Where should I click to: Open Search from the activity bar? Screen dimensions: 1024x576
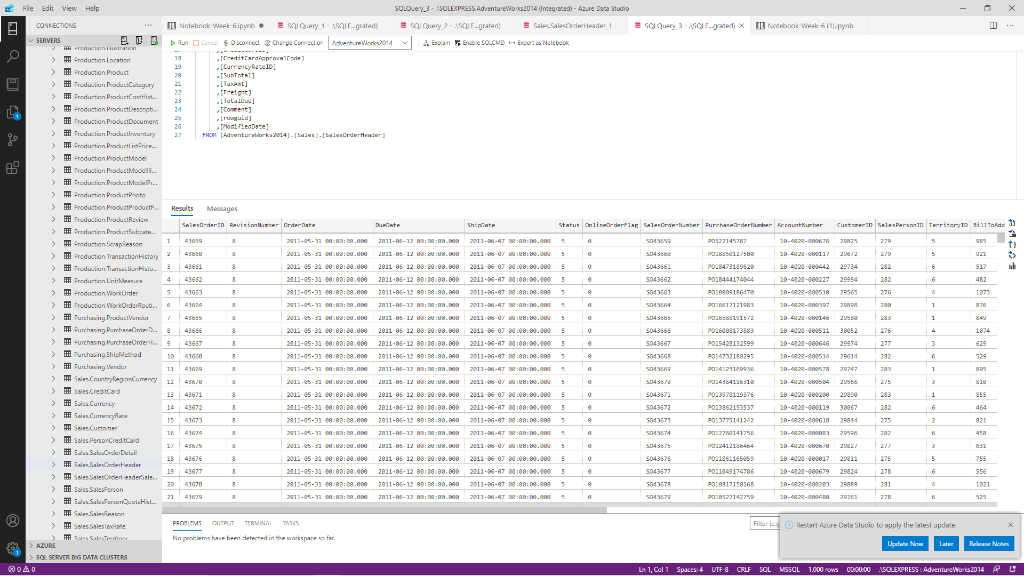click(11, 55)
